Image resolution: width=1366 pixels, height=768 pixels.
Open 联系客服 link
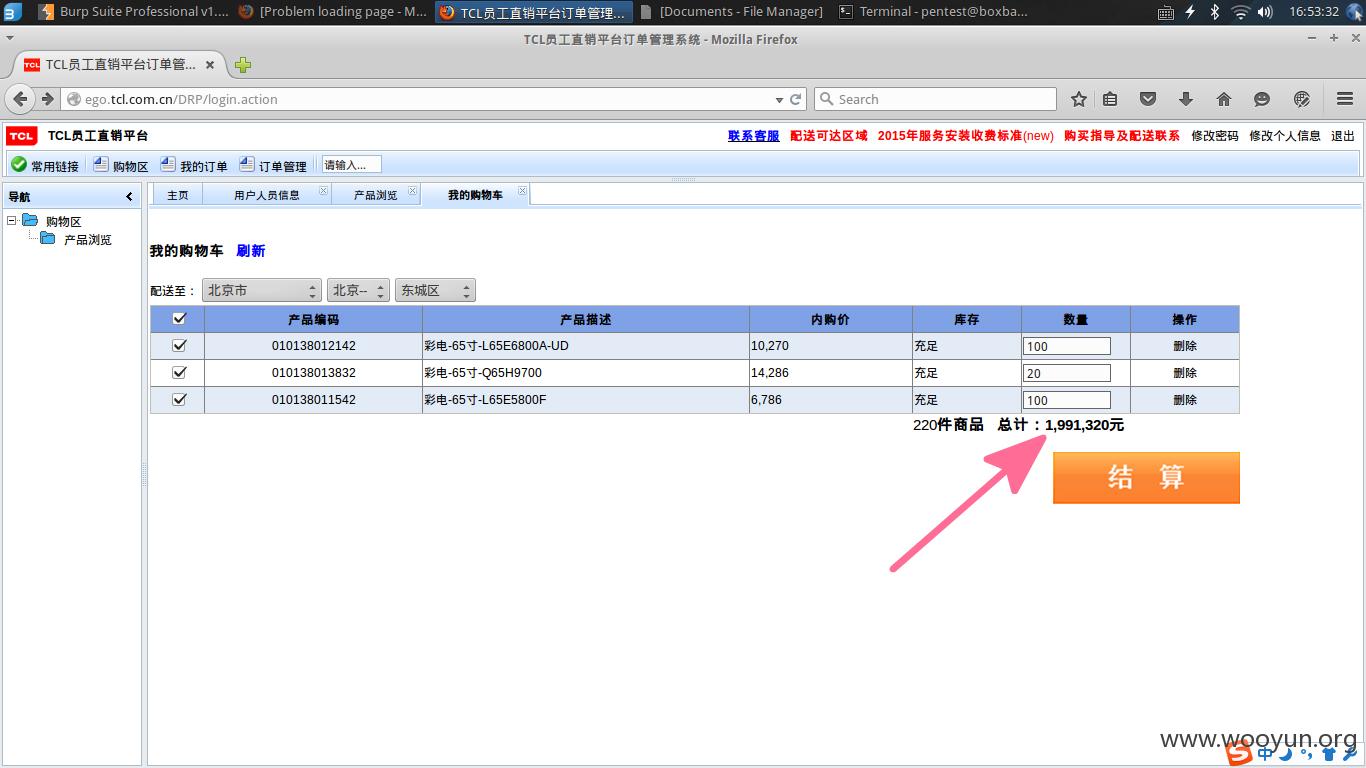(754, 136)
